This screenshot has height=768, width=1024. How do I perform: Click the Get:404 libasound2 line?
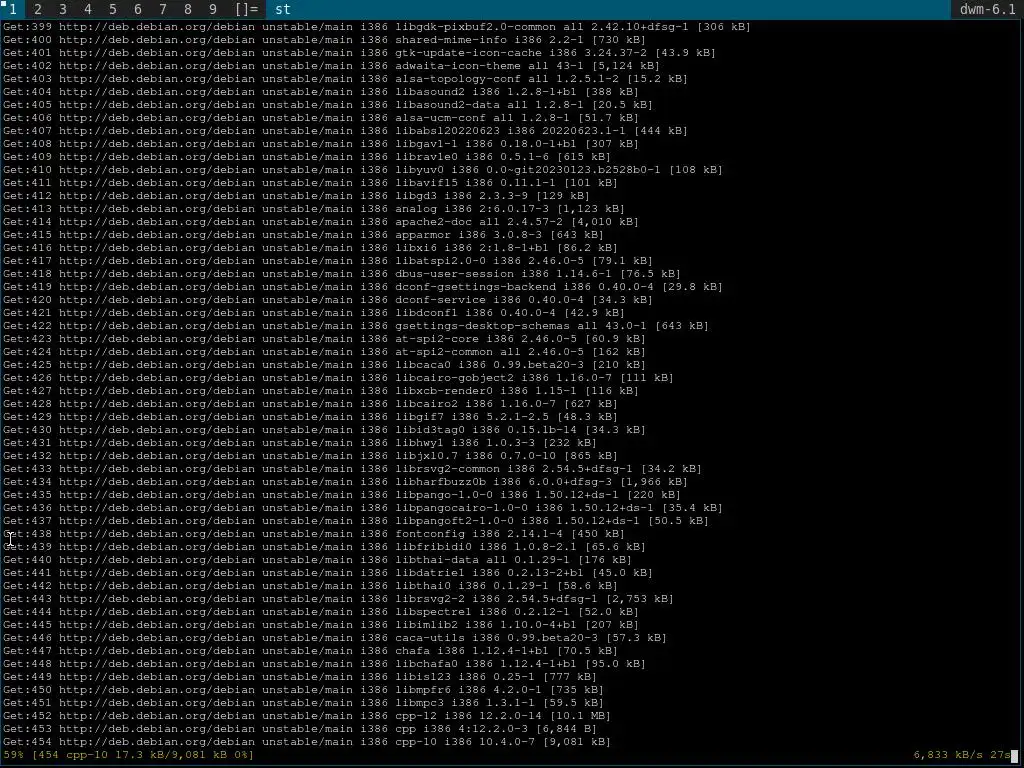pyautogui.click(x=321, y=92)
